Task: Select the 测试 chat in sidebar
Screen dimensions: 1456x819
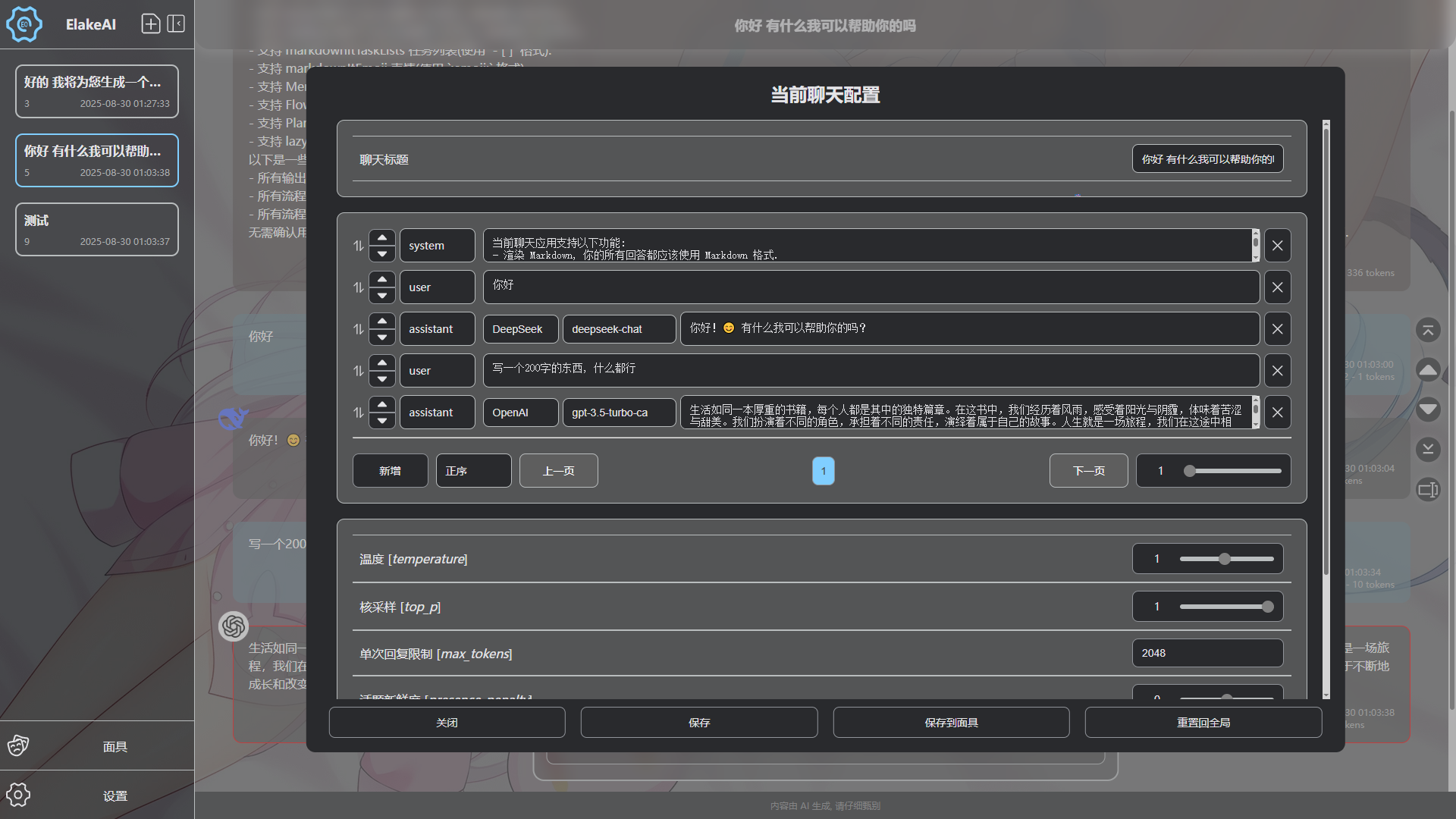Action: click(x=97, y=230)
